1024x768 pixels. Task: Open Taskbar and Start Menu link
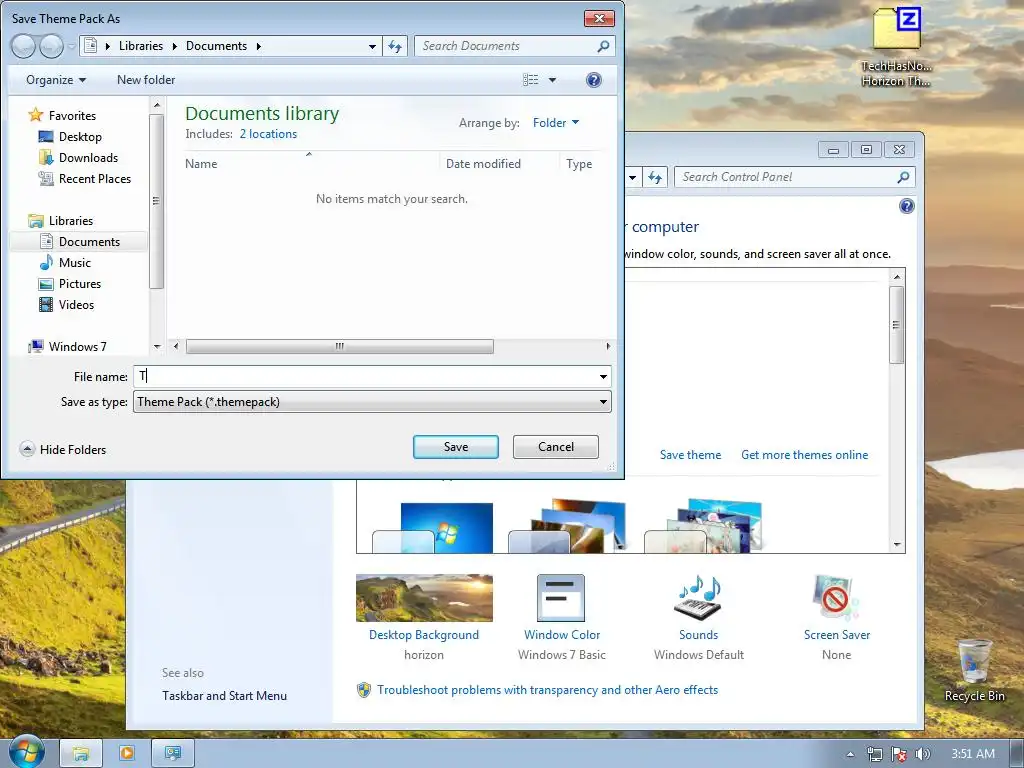pos(225,696)
